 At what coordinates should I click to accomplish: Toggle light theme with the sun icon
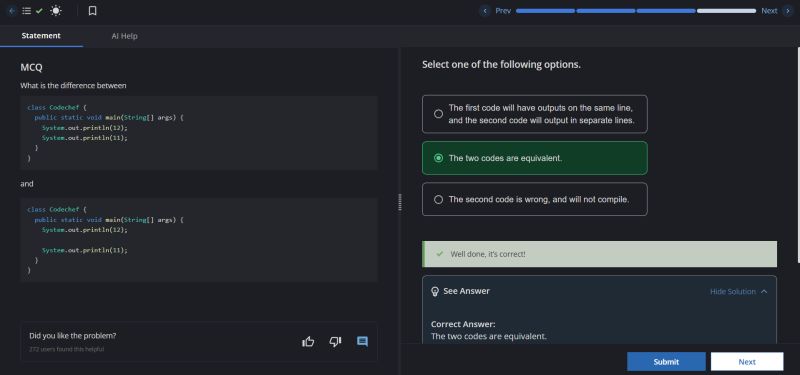point(56,11)
